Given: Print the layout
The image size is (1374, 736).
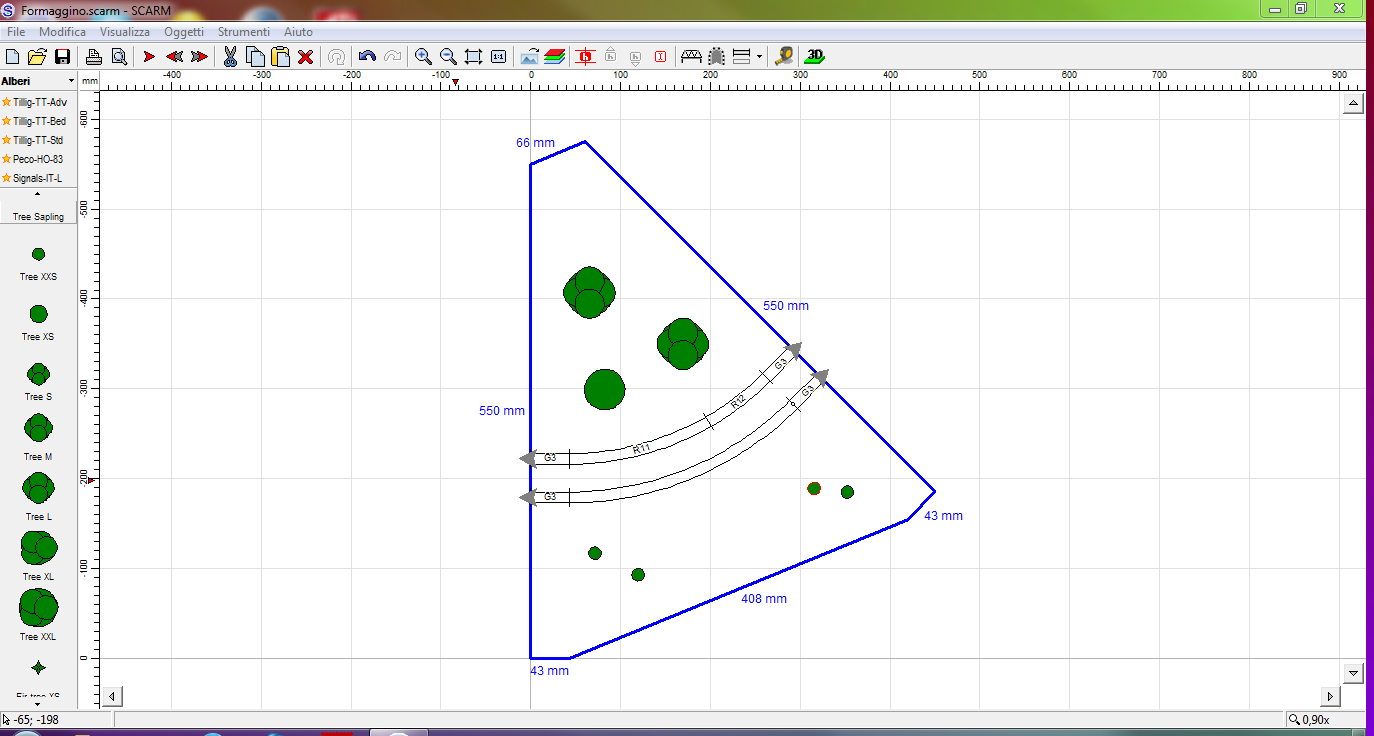Looking at the screenshot, I should (94, 57).
